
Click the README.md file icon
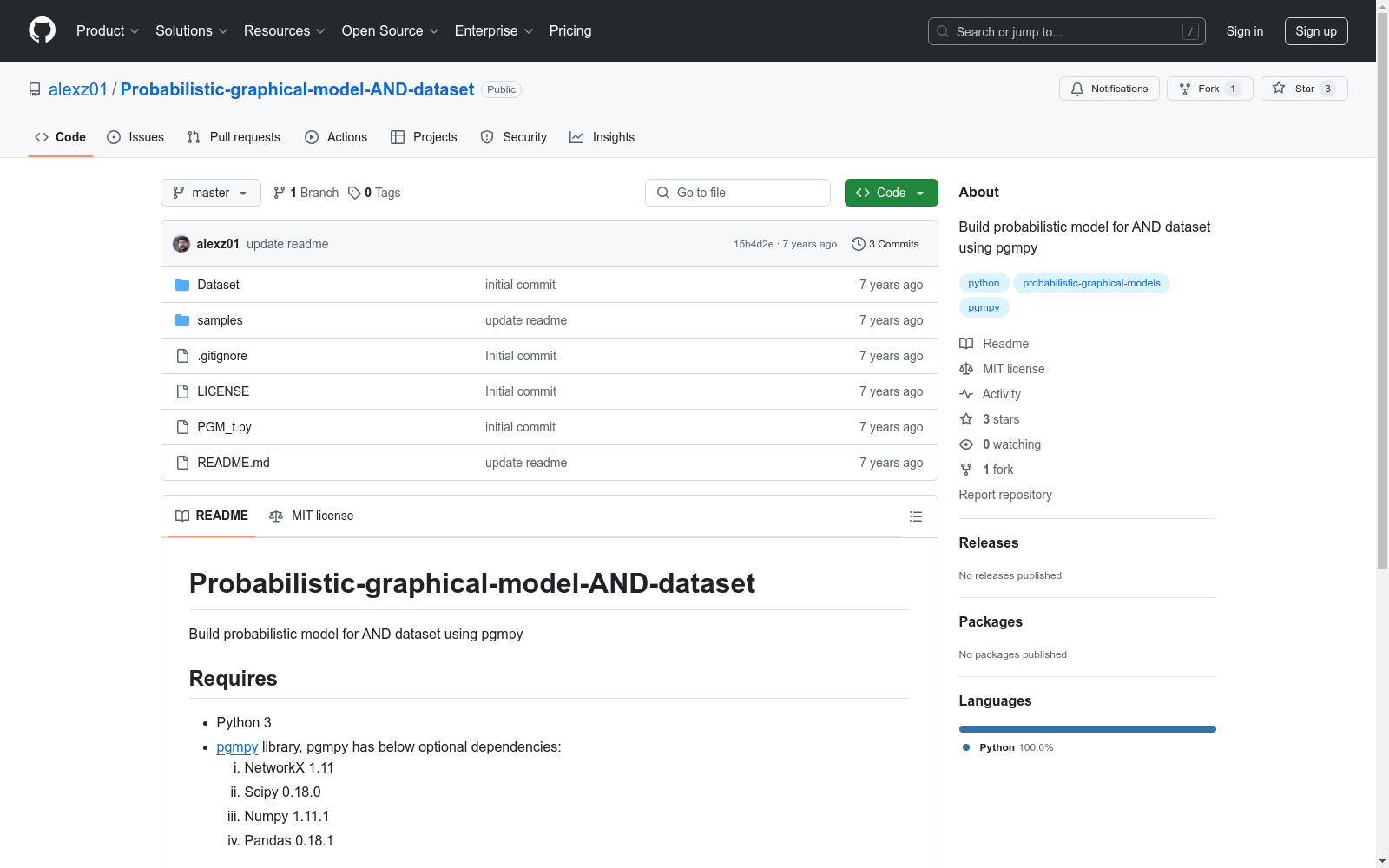tap(182, 463)
